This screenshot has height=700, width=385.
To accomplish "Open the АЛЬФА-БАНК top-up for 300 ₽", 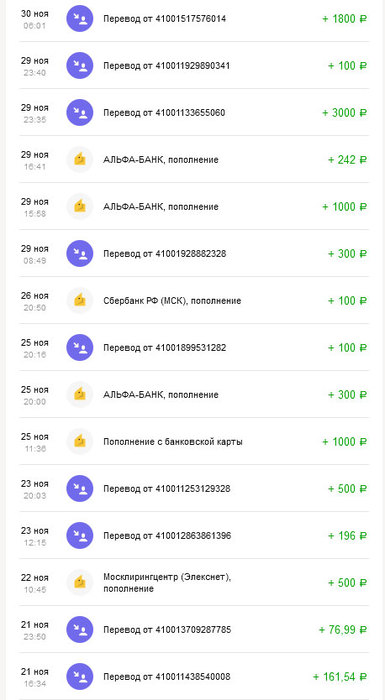I will coord(194,395).
